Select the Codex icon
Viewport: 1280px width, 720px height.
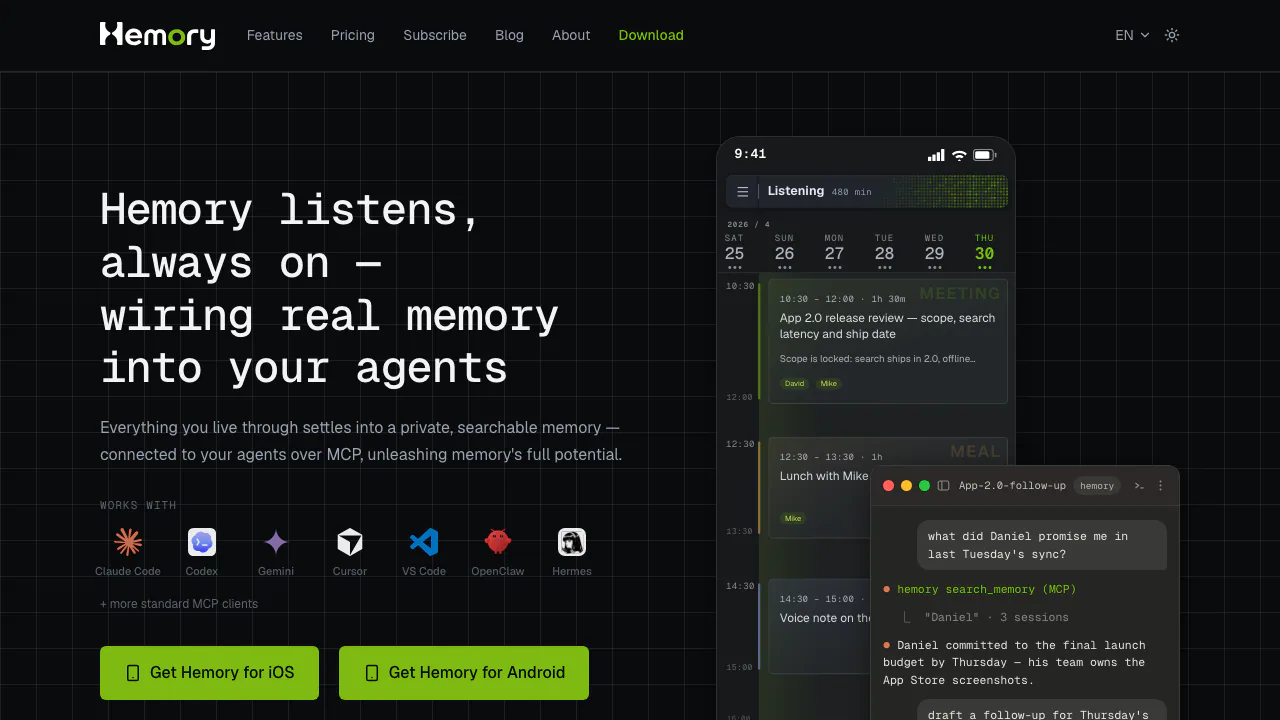point(202,542)
